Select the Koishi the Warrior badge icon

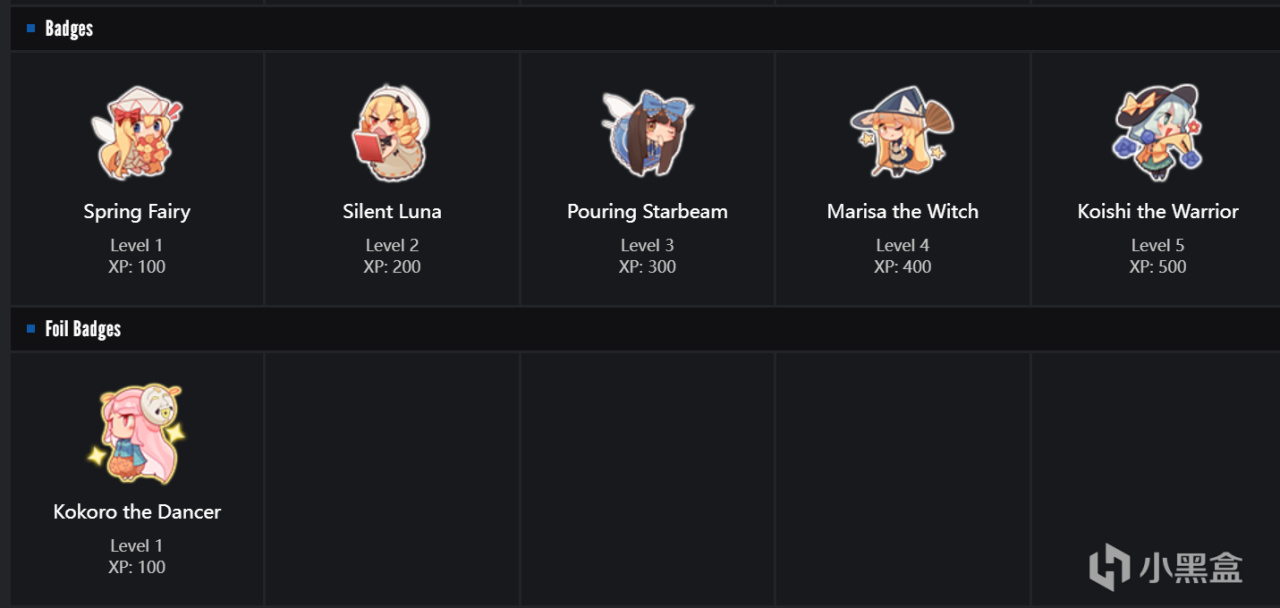(x=1158, y=134)
